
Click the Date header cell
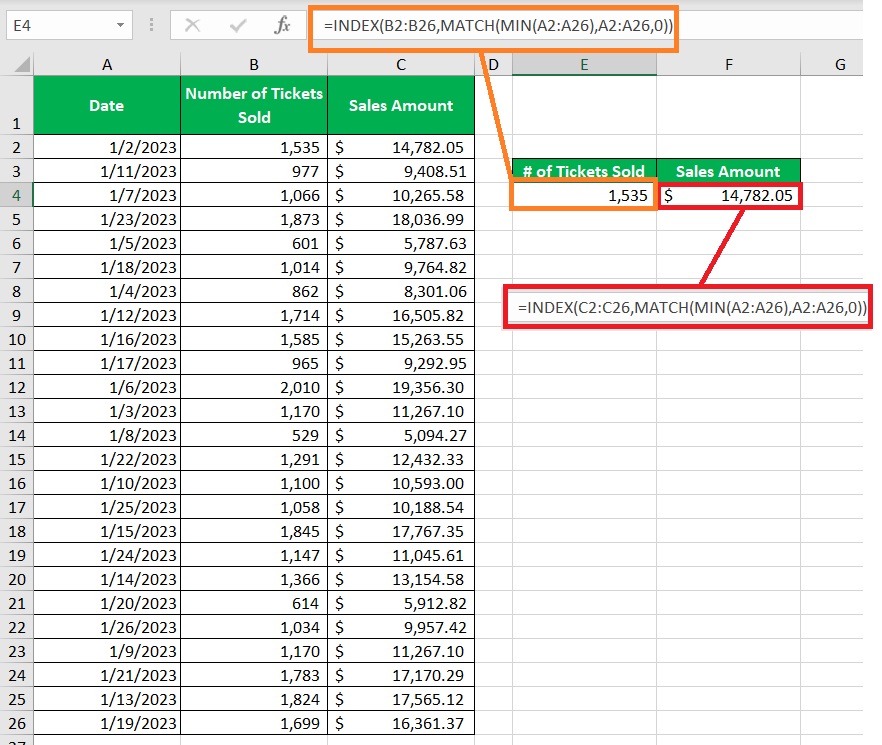(107, 105)
